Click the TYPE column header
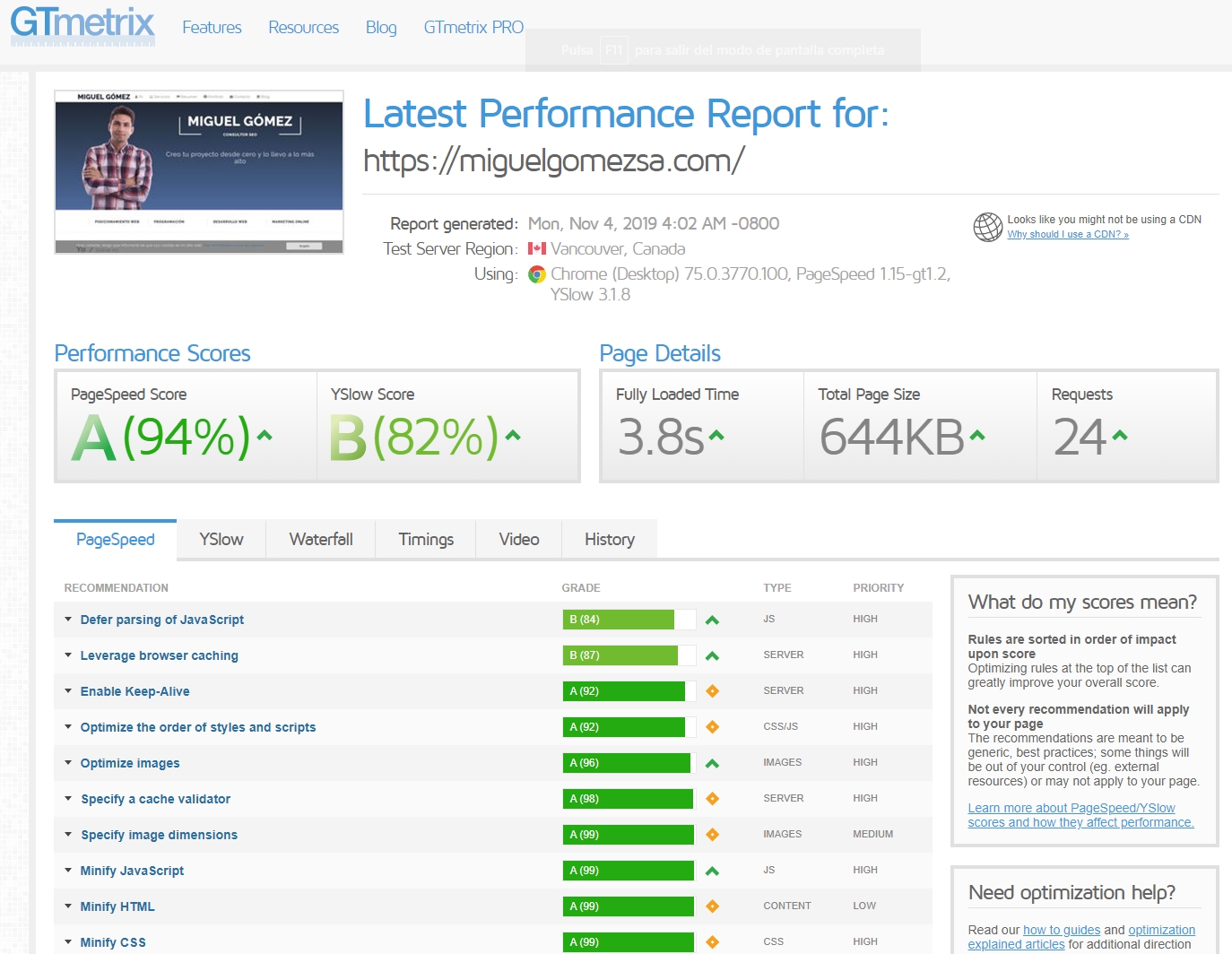Image resolution: width=1232 pixels, height=954 pixels. click(777, 588)
